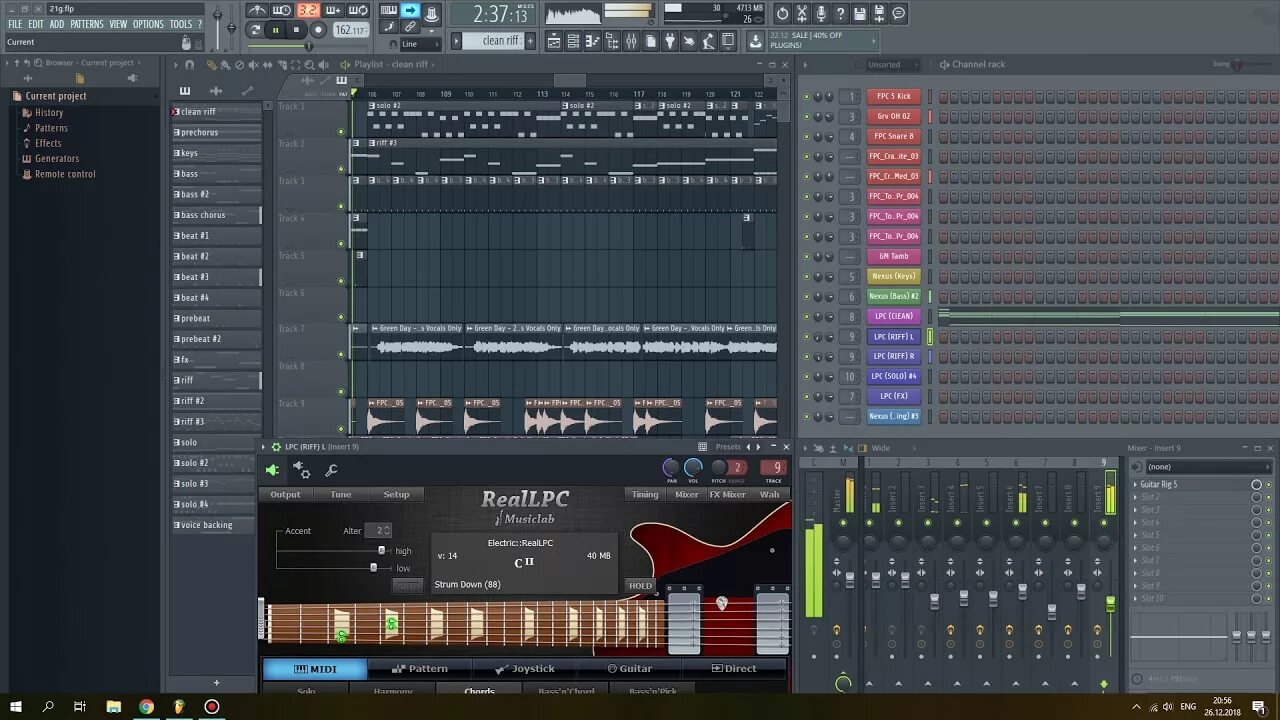Open the plugin wrench settings icon

[331, 469]
